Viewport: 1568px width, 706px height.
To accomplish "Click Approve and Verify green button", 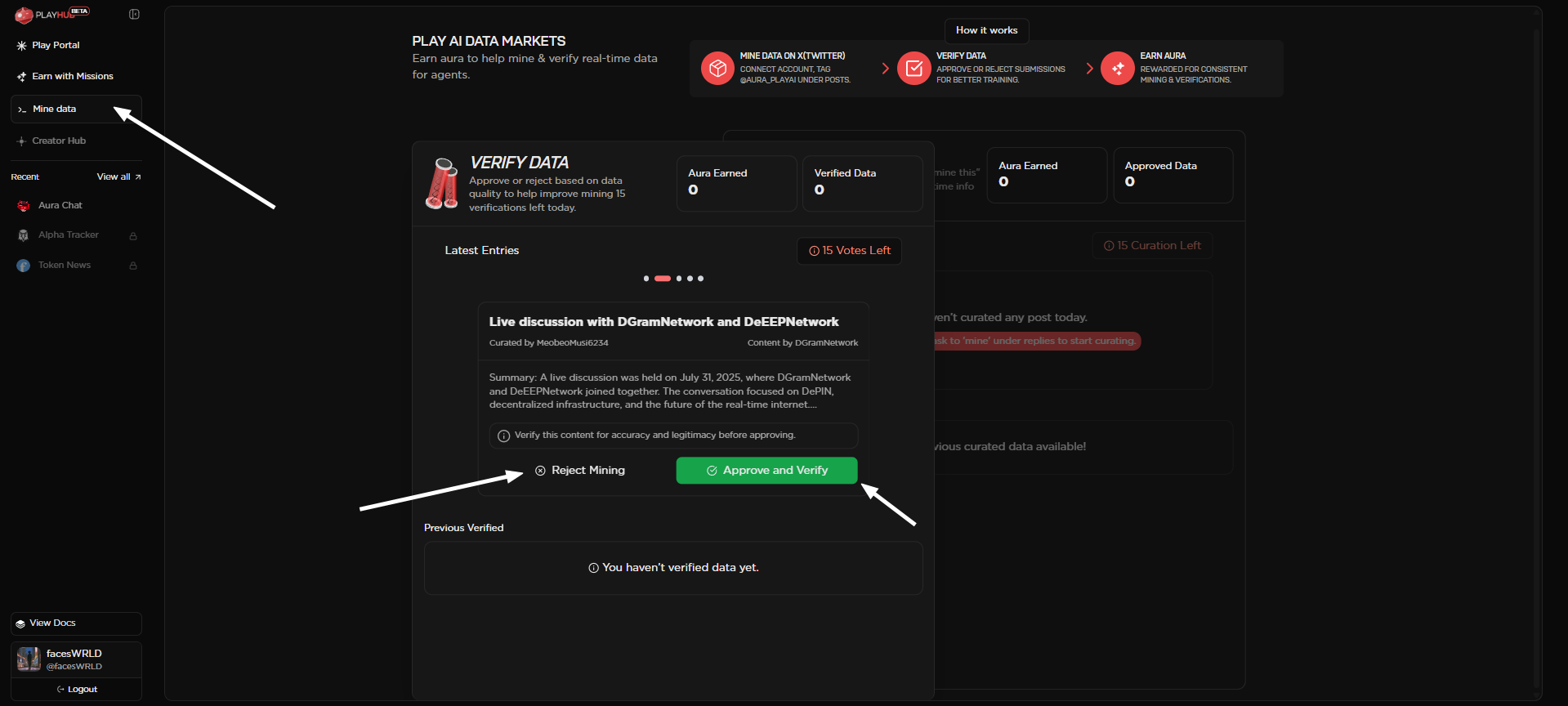I will (x=767, y=471).
